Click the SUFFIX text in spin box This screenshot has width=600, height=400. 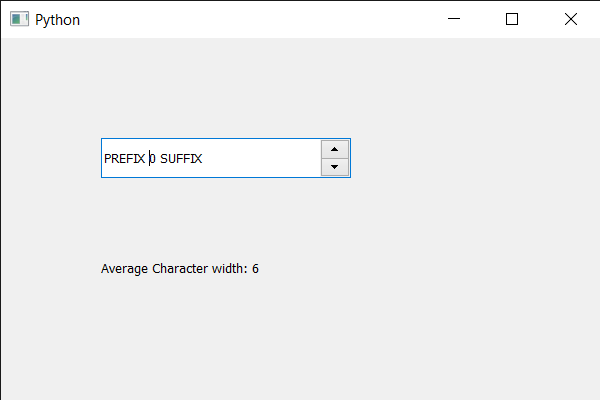point(181,158)
